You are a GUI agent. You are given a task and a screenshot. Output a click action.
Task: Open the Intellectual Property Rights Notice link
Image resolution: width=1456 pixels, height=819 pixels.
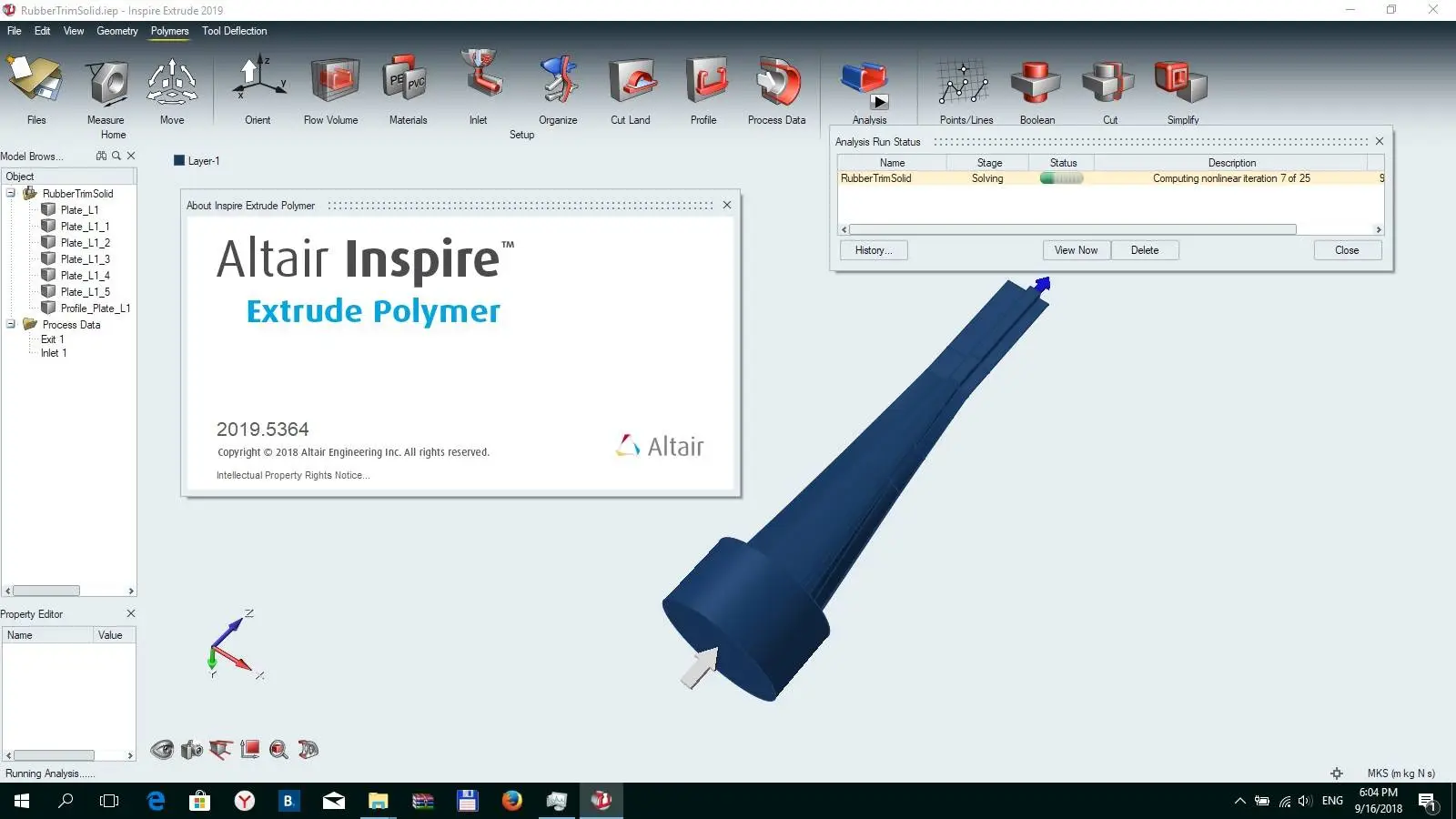[293, 475]
